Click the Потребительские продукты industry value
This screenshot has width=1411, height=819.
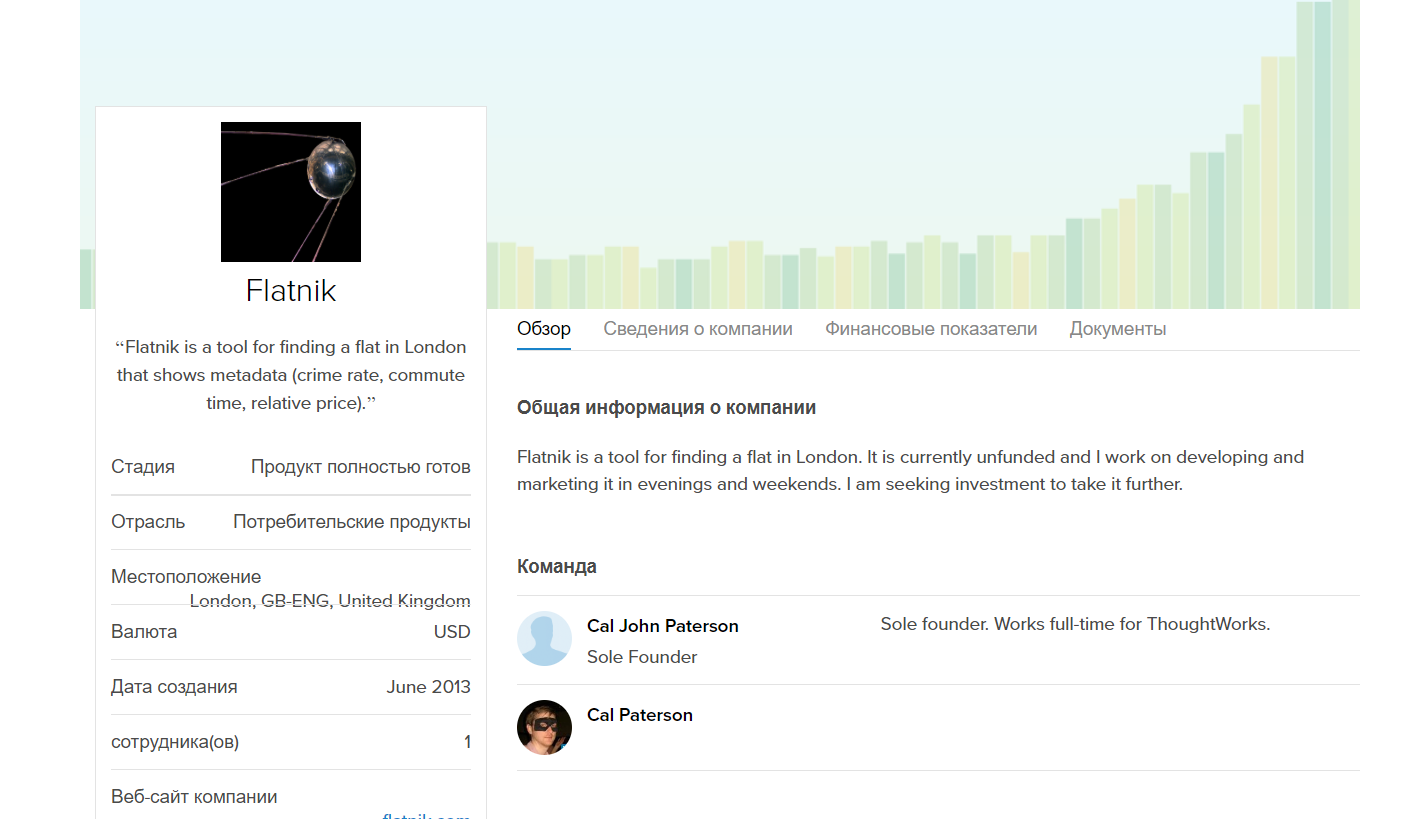[x=352, y=522]
